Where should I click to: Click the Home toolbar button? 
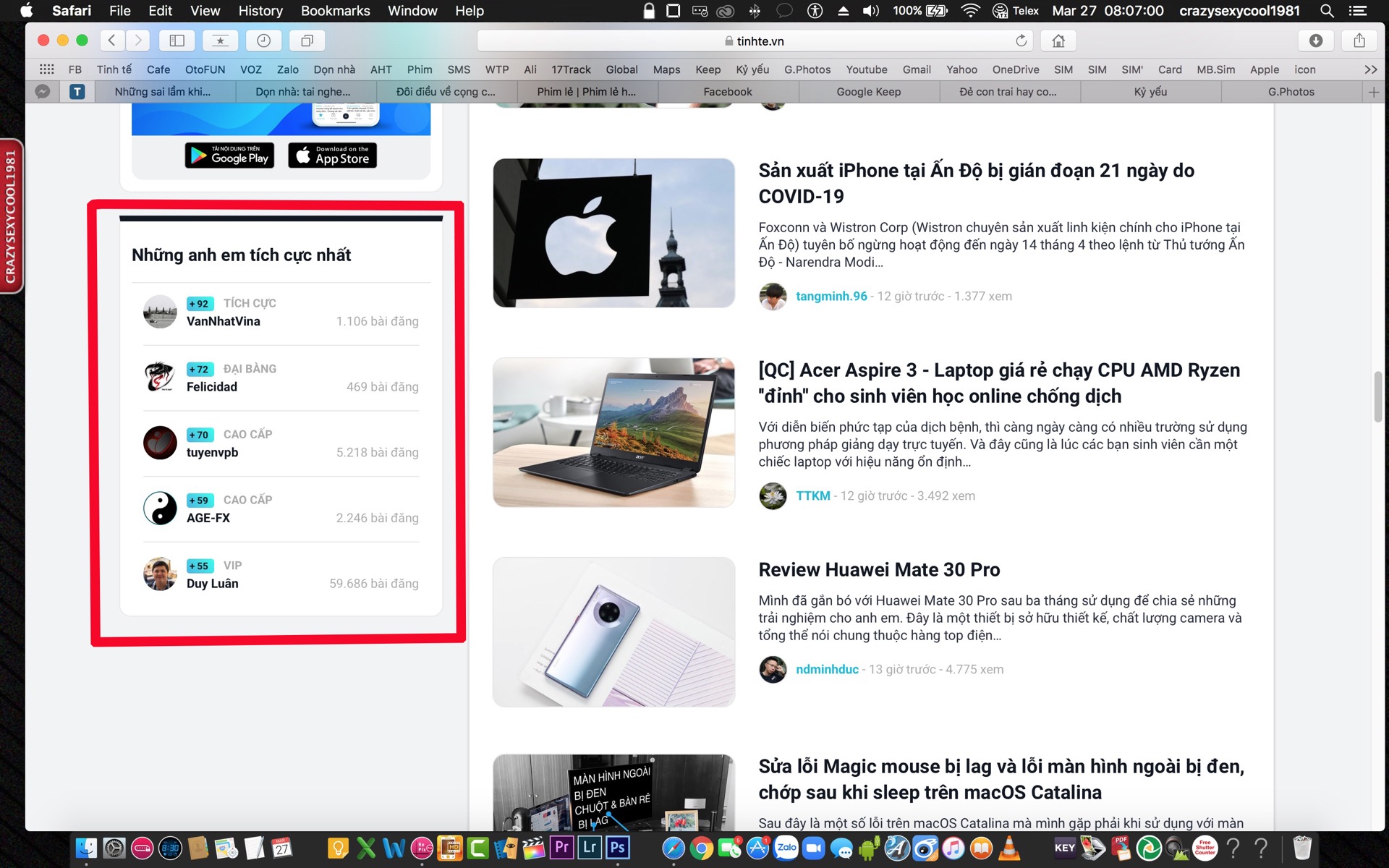pos(1058,41)
